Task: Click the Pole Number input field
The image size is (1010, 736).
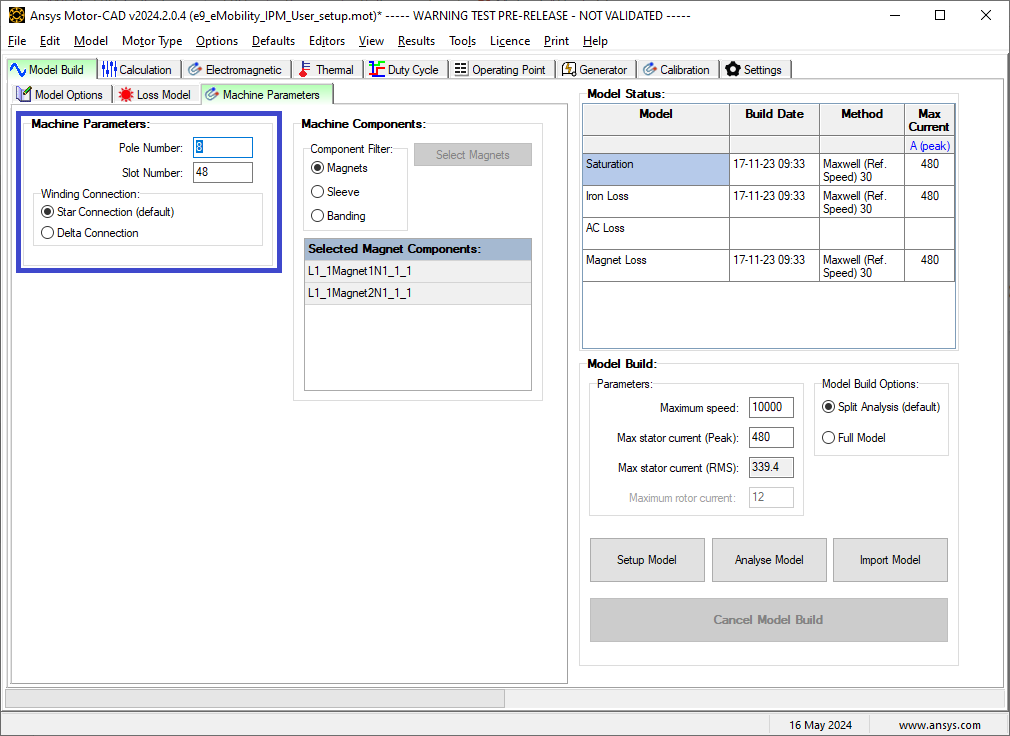Action: (x=223, y=147)
